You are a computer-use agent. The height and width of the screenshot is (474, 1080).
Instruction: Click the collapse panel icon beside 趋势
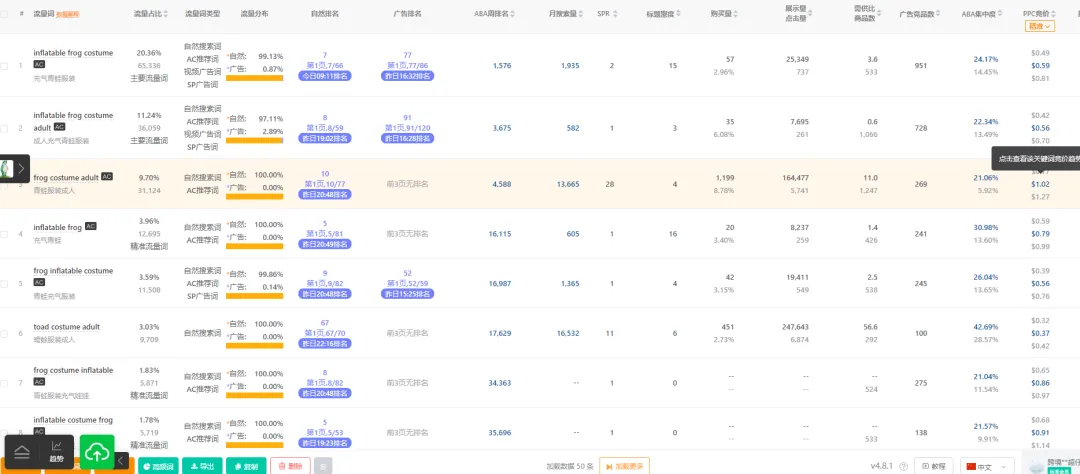coord(22,452)
